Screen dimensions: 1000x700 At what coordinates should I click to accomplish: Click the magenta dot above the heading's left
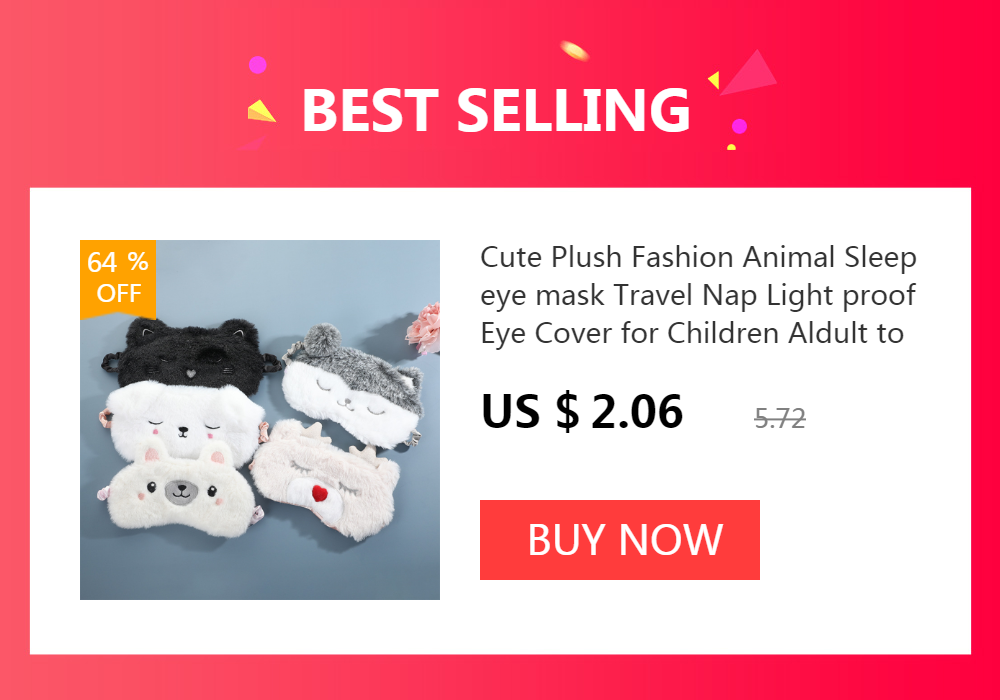(x=258, y=65)
